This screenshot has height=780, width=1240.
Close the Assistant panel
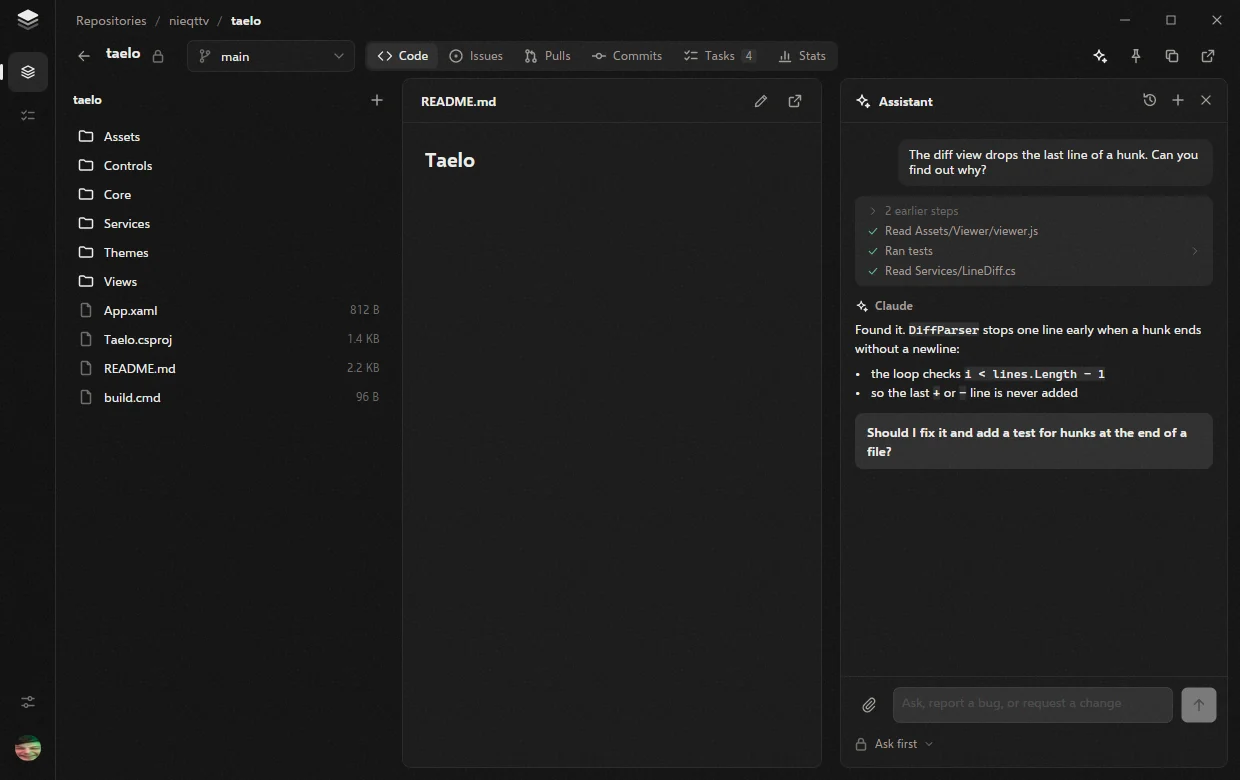coord(1206,100)
